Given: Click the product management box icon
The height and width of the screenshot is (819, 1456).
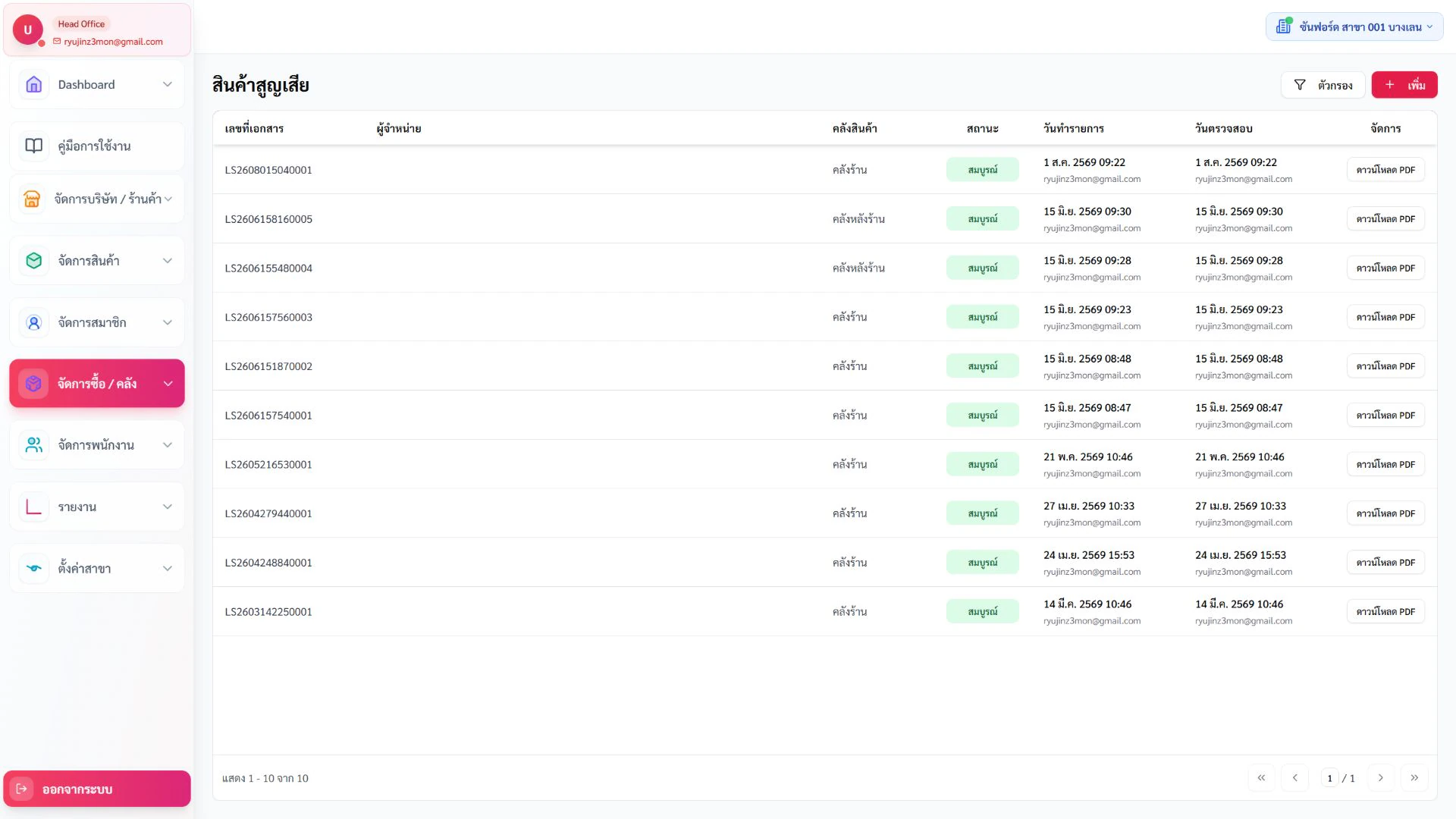Looking at the screenshot, I should tap(34, 260).
